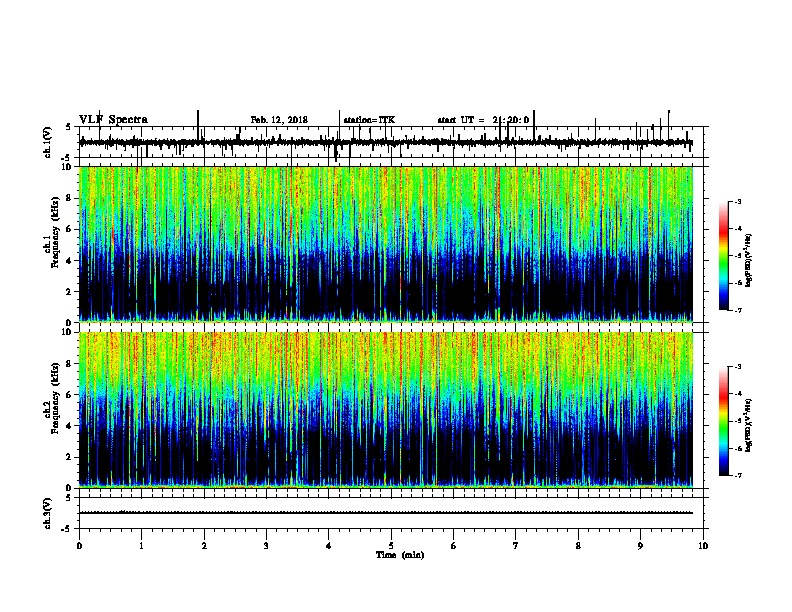This screenshot has width=792, height=612.
Task: Click time axis tick label "9"
Action: click(640, 546)
